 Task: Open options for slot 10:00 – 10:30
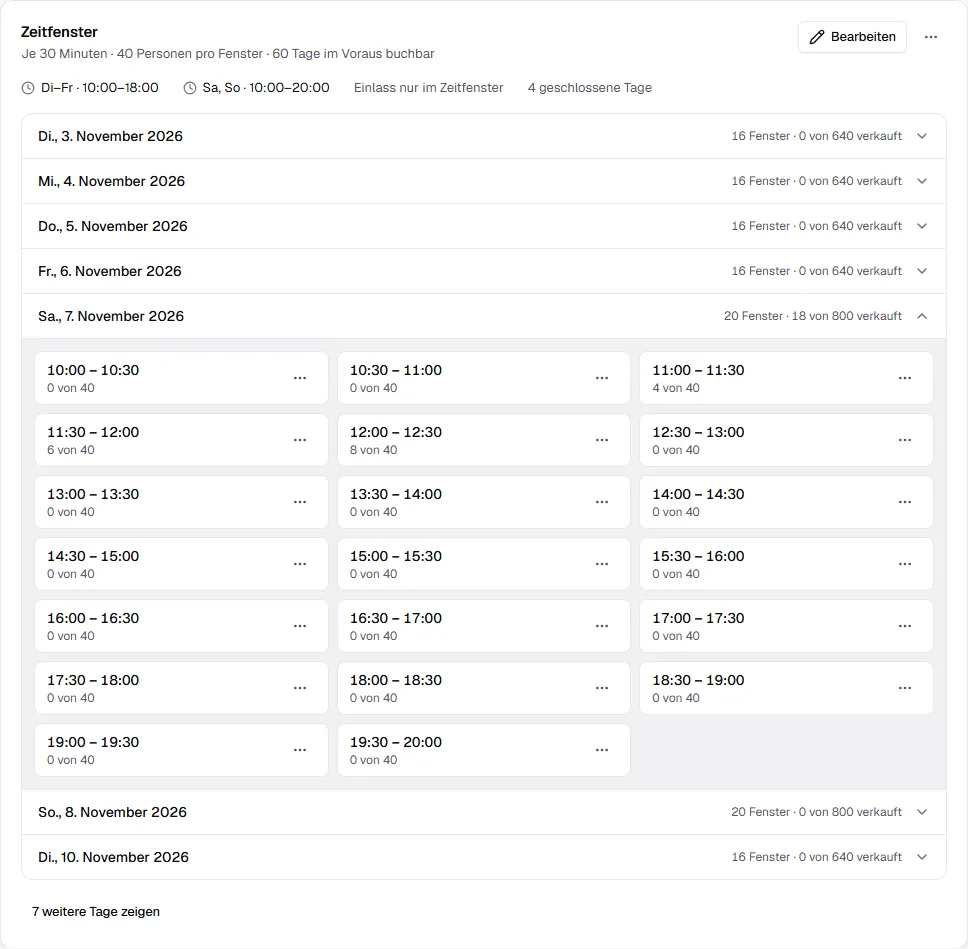coord(300,378)
